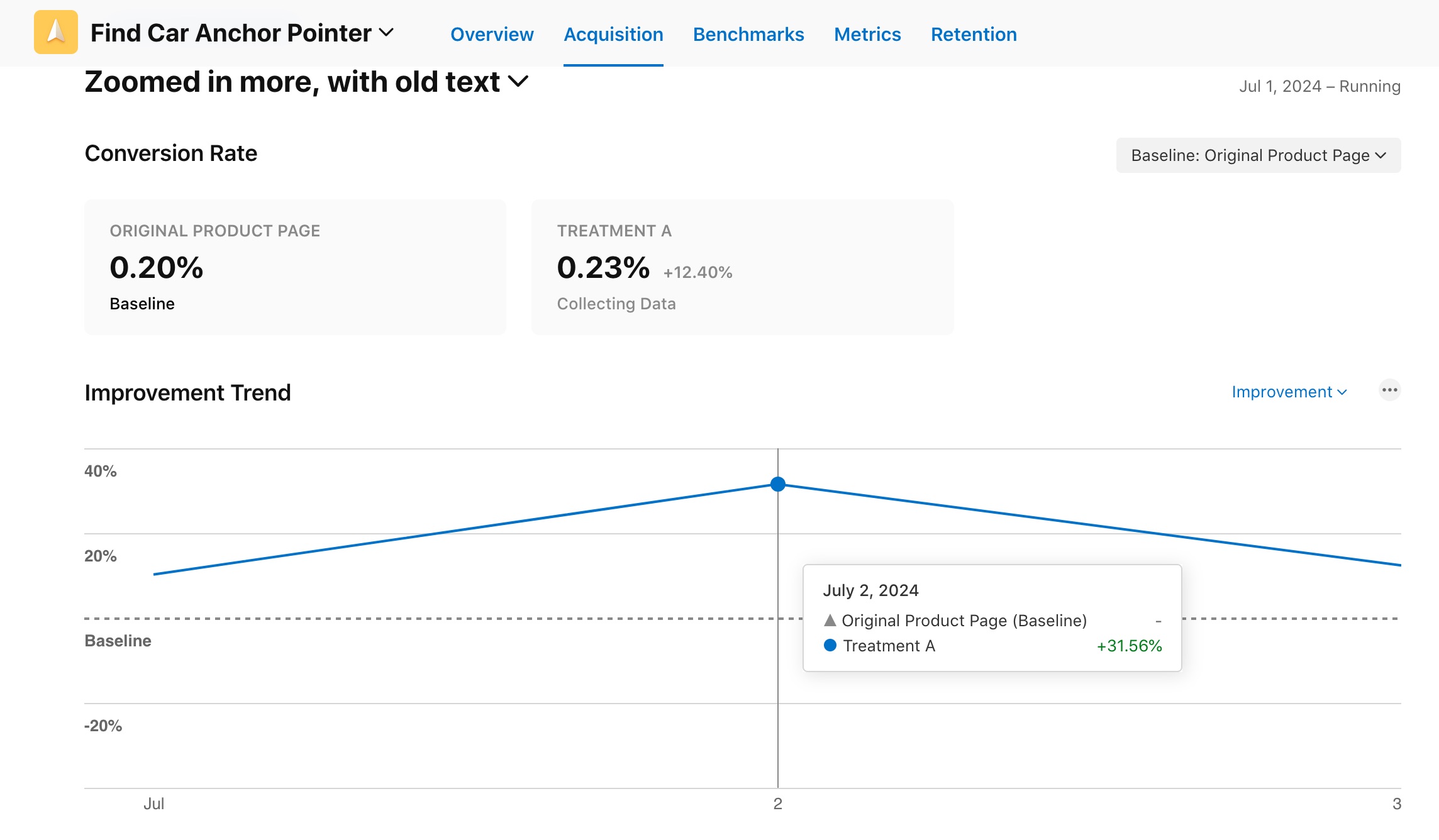
Task: Switch to the Retention tab
Action: 974,34
